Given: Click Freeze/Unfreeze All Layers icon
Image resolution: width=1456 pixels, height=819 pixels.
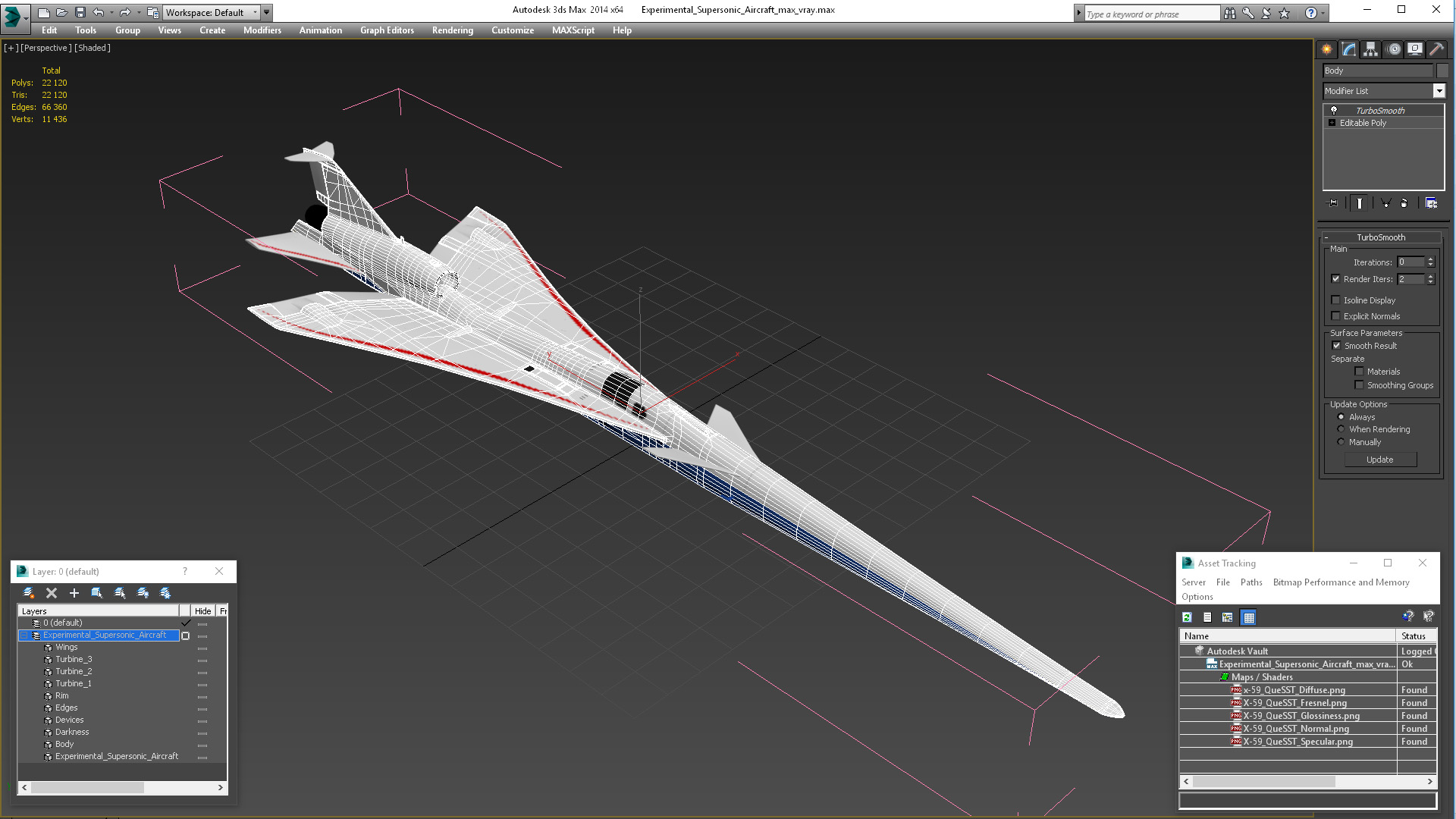Looking at the screenshot, I should tap(165, 593).
